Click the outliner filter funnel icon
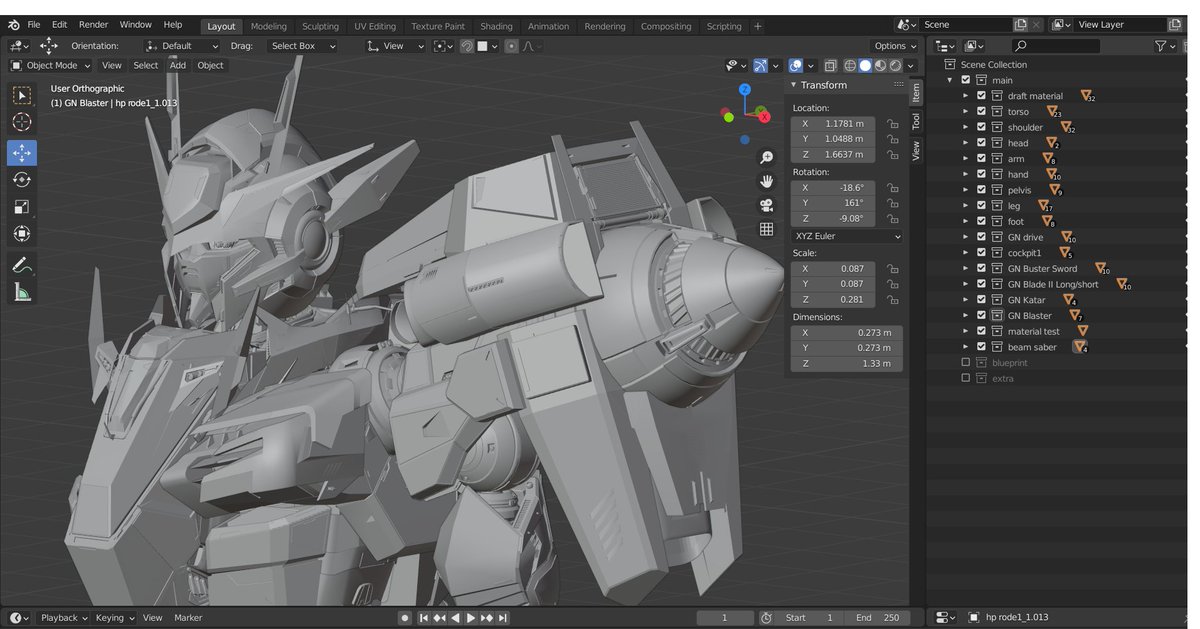Image resolution: width=1200 pixels, height=629 pixels. pyautogui.click(x=1160, y=46)
